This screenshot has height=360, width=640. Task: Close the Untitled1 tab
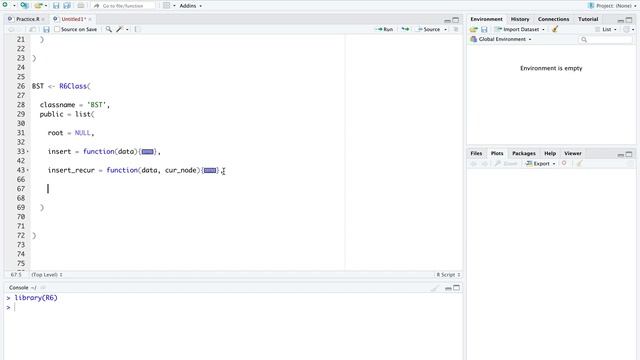click(90, 19)
